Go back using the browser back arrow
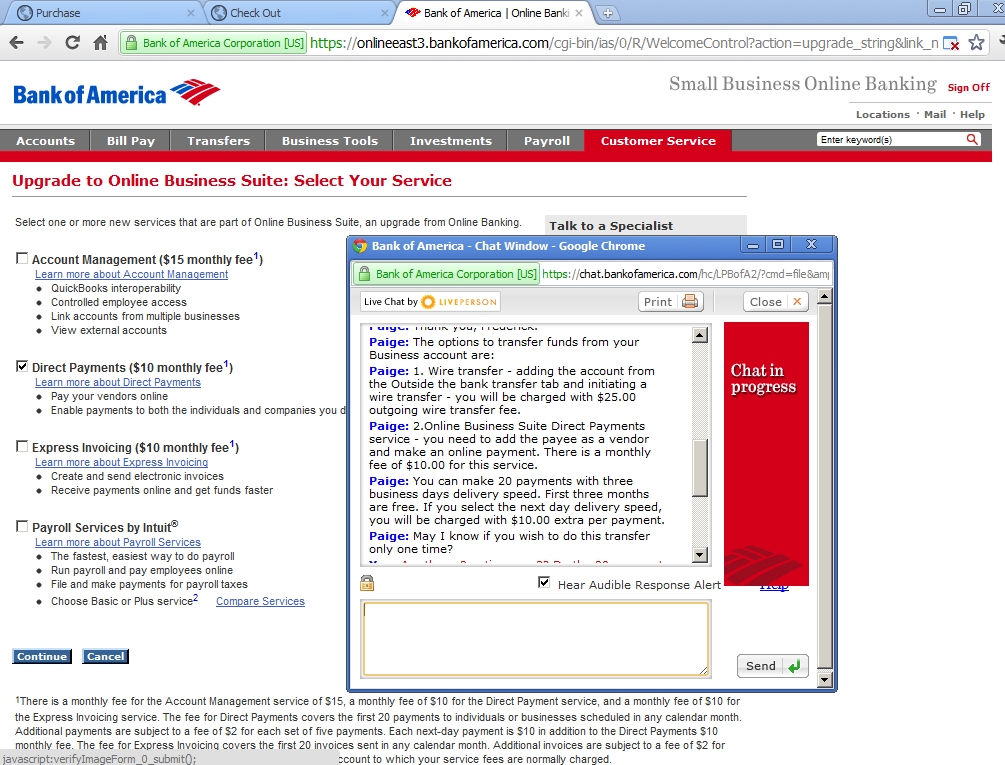This screenshot has width=1005, height=765. (17, 43)
